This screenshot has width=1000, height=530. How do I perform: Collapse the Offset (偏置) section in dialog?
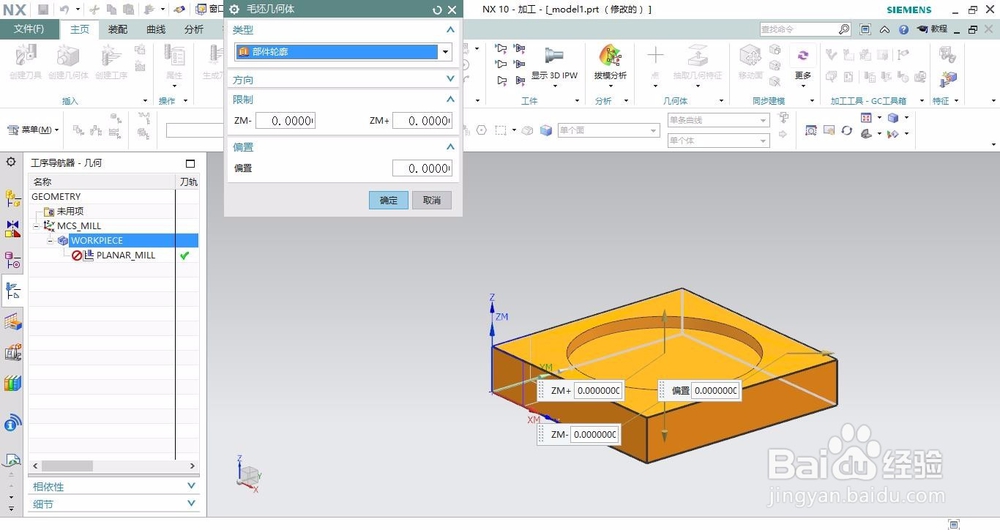(450, 147)
